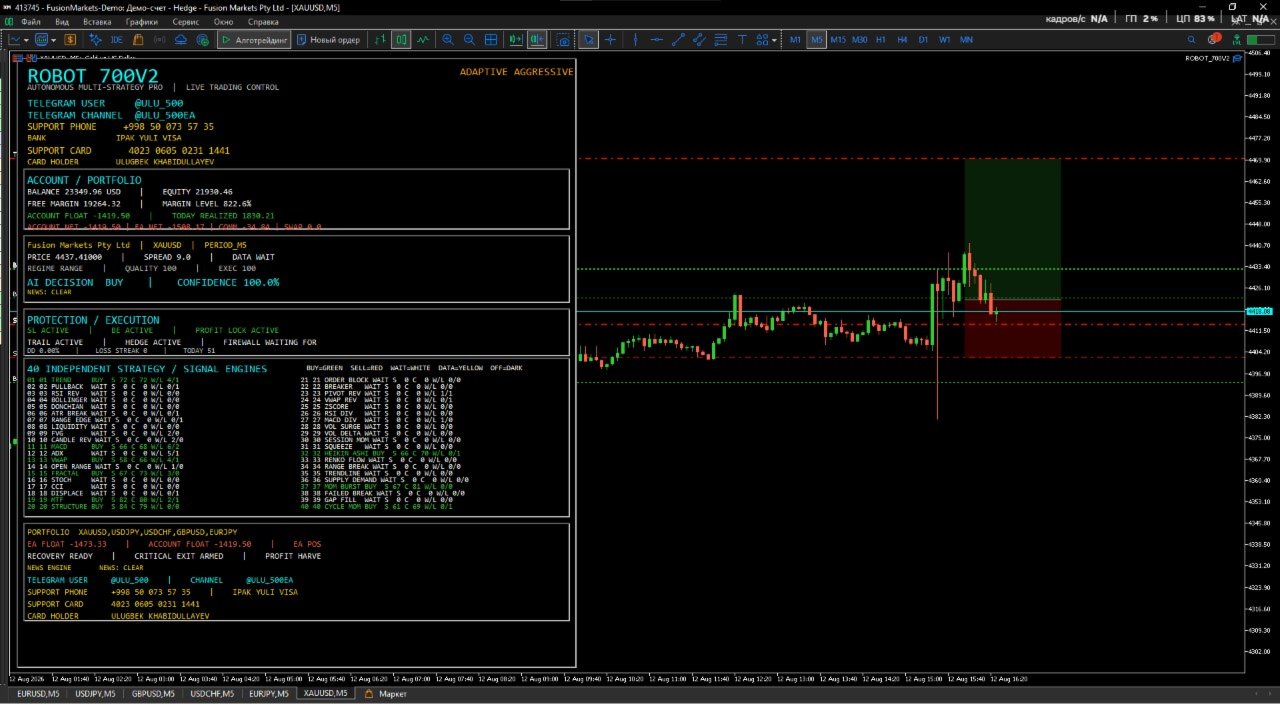Toggle chart shift from the right edge

tap(537, 40)
